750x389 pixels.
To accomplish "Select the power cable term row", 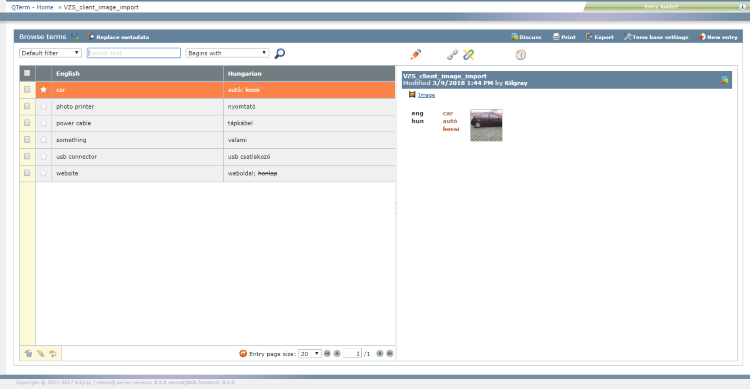I will pyautogui.click(x=208, y=123).
